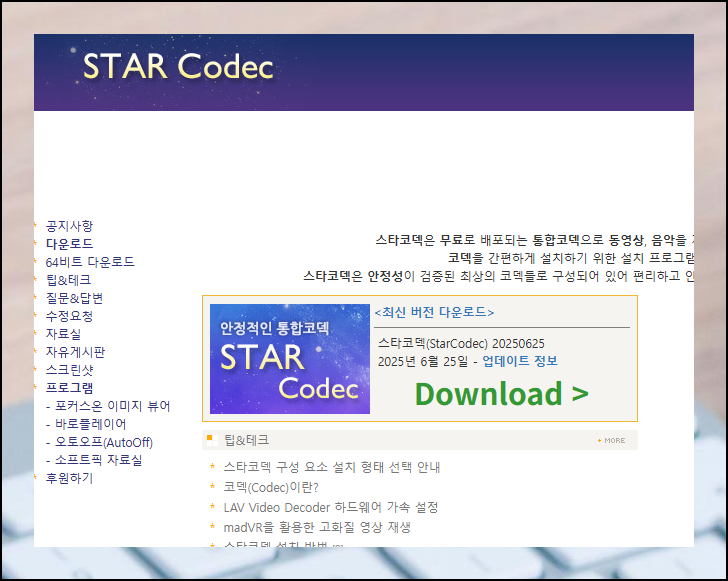Open the 업데이트 정보 link
The width and height of the screenshot is (728, 581).
point(520,361)
